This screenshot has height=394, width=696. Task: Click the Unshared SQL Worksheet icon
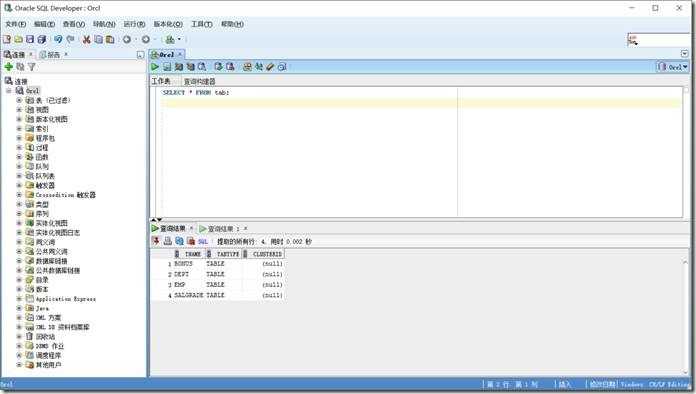point(247,67)
